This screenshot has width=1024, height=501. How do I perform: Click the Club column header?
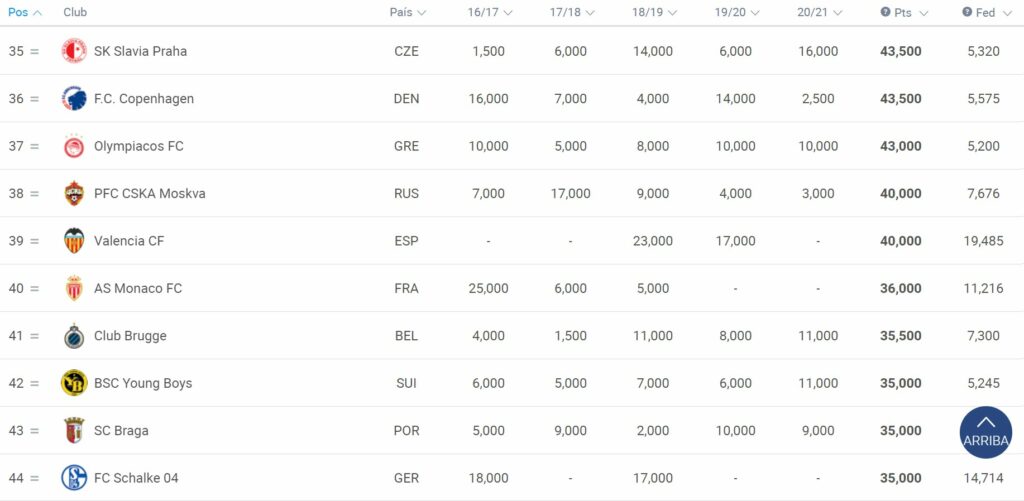[x=75, y=12]
